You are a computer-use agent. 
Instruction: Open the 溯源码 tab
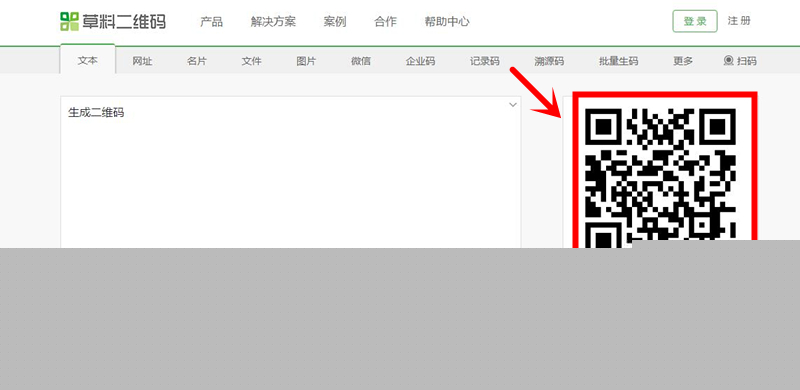(549, 61)
